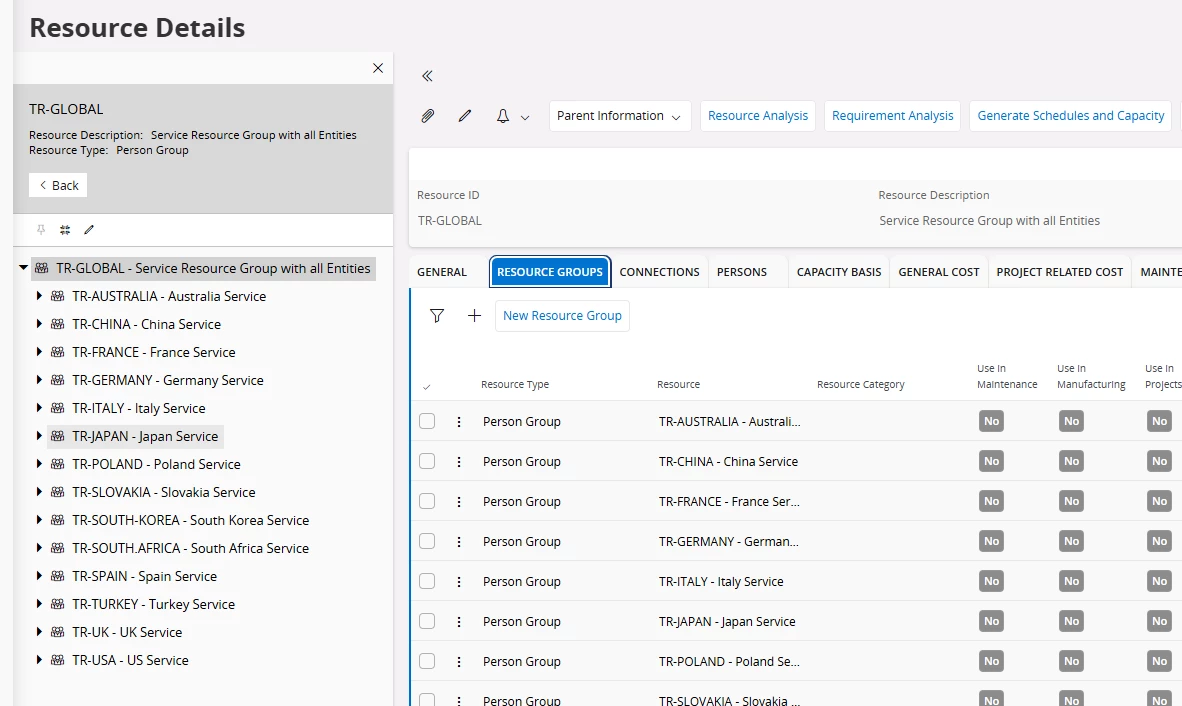1182x706 pixels.
Task: Collapse the side panel with double chevron
Action: tap(427, 76)
